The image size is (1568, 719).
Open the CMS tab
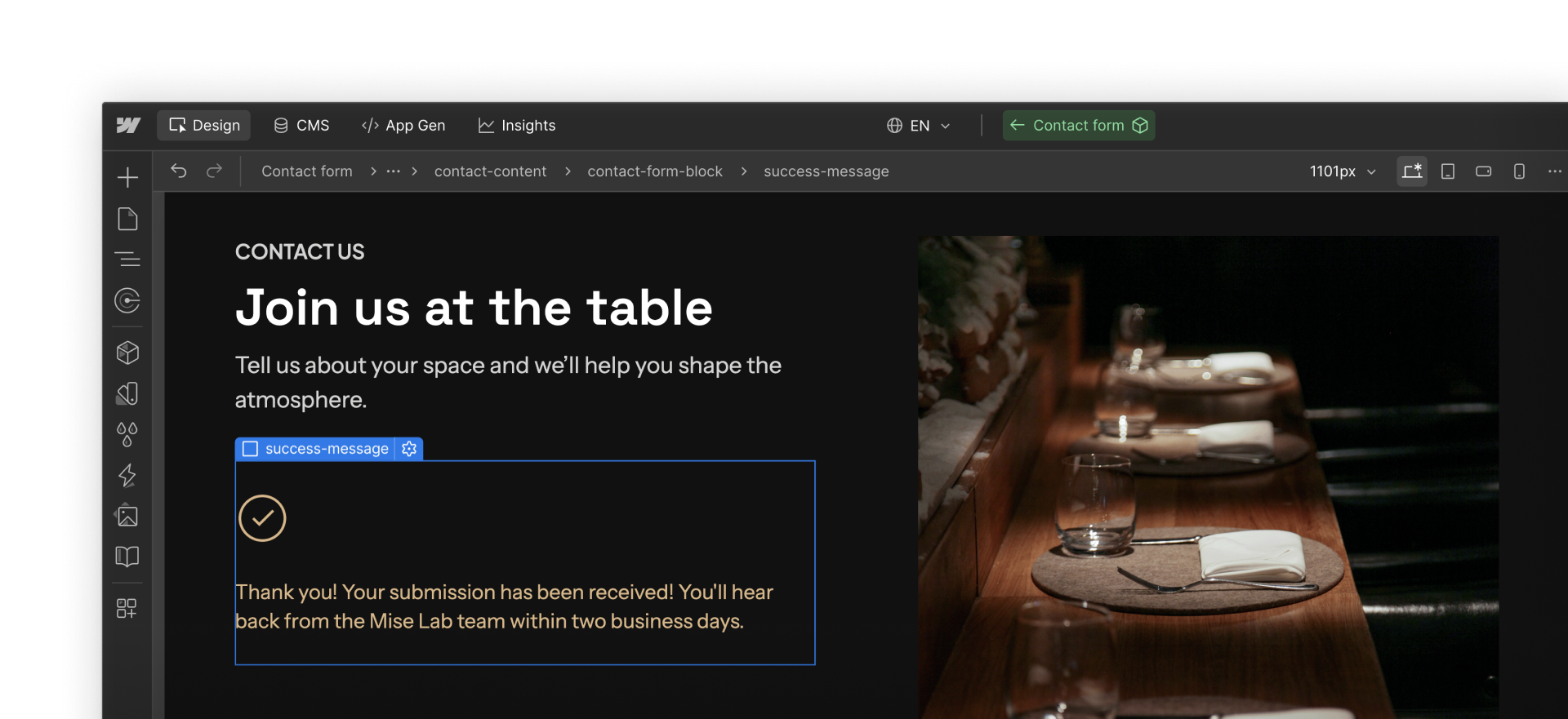(x=301, y=125)
